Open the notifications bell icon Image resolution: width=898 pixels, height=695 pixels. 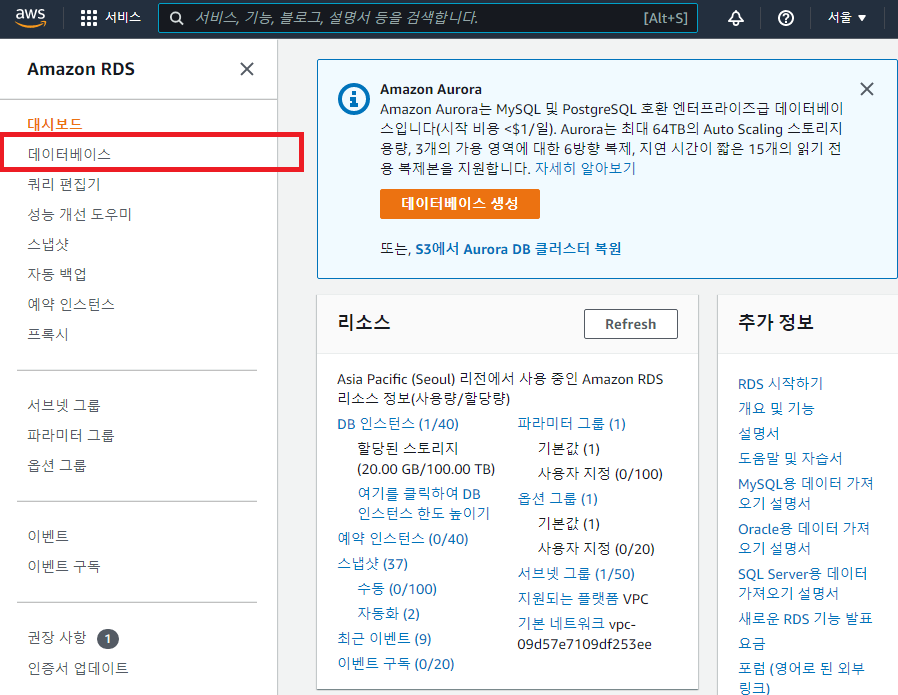(735, 18)
